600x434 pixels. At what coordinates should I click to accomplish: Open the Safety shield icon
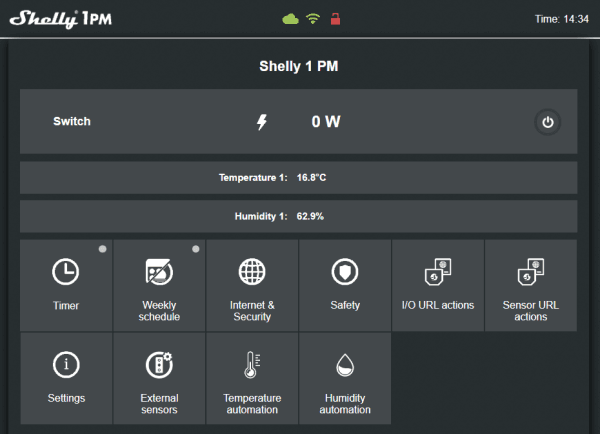pos(345,272)
